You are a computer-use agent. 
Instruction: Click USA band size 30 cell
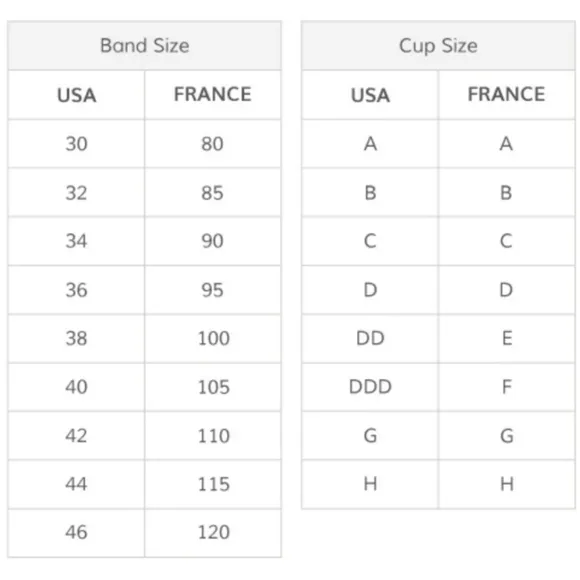coord(76,144)
